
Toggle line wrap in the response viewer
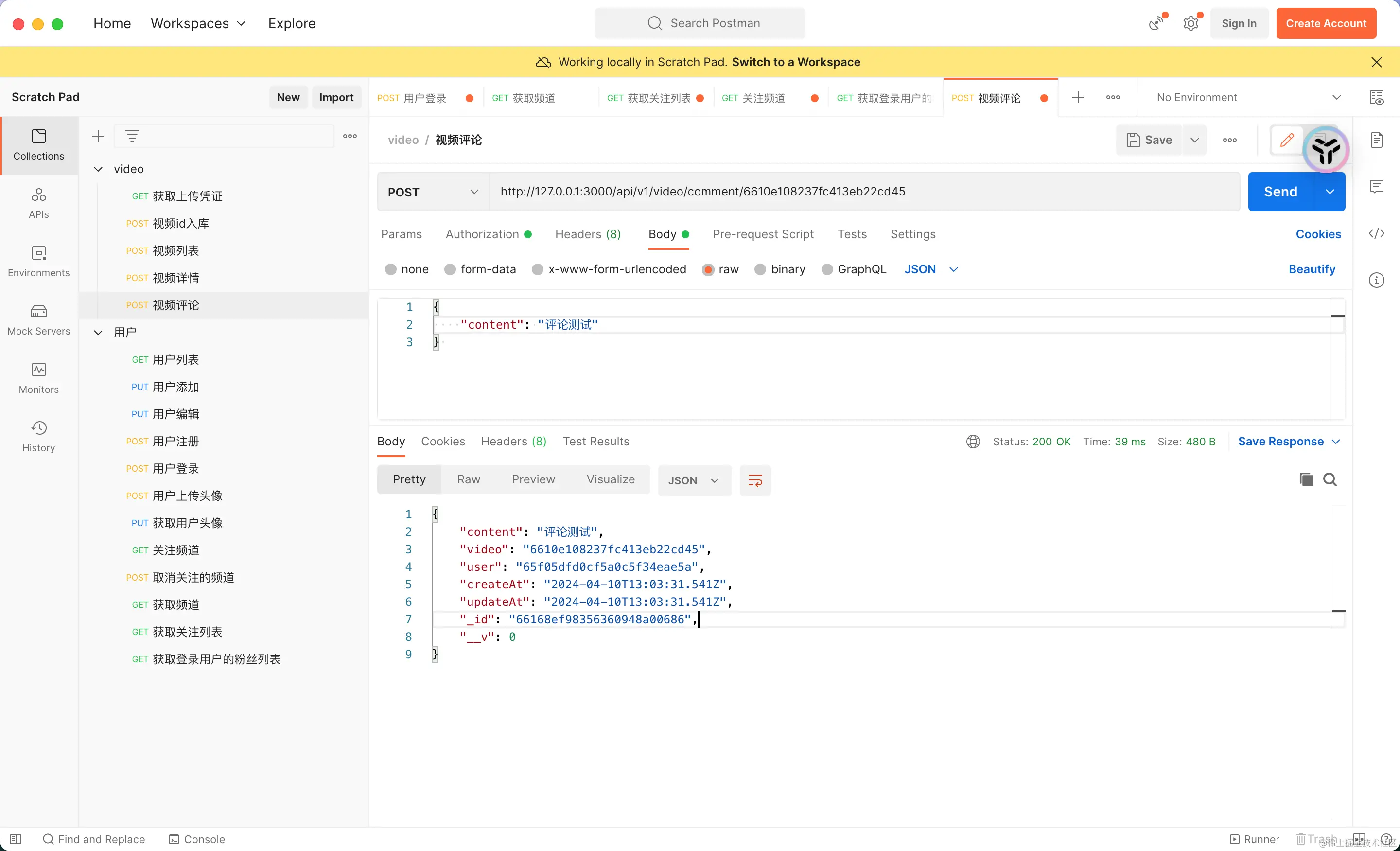point(754,480)
